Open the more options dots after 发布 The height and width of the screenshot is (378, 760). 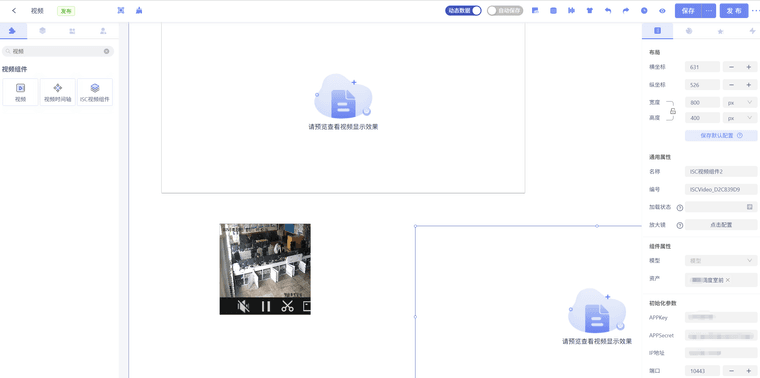[x=755, y=11]
